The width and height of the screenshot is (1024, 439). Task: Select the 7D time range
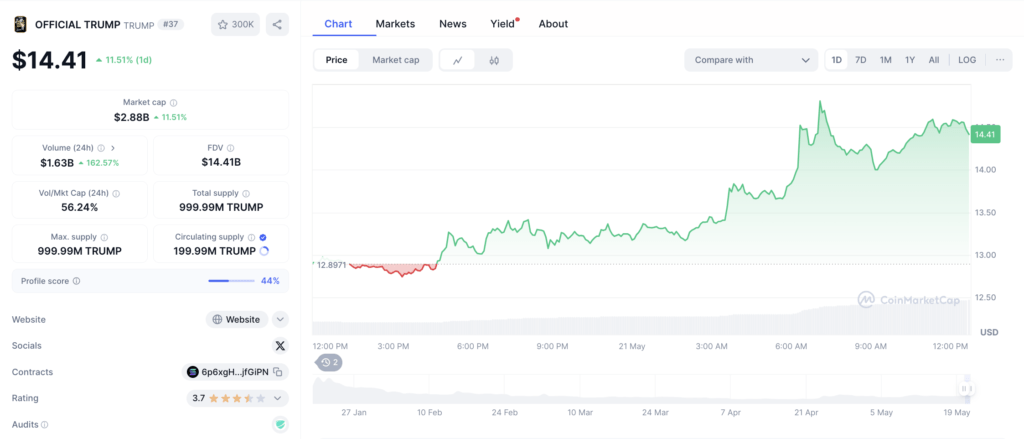pyautogui.click(x=861, y=60)
